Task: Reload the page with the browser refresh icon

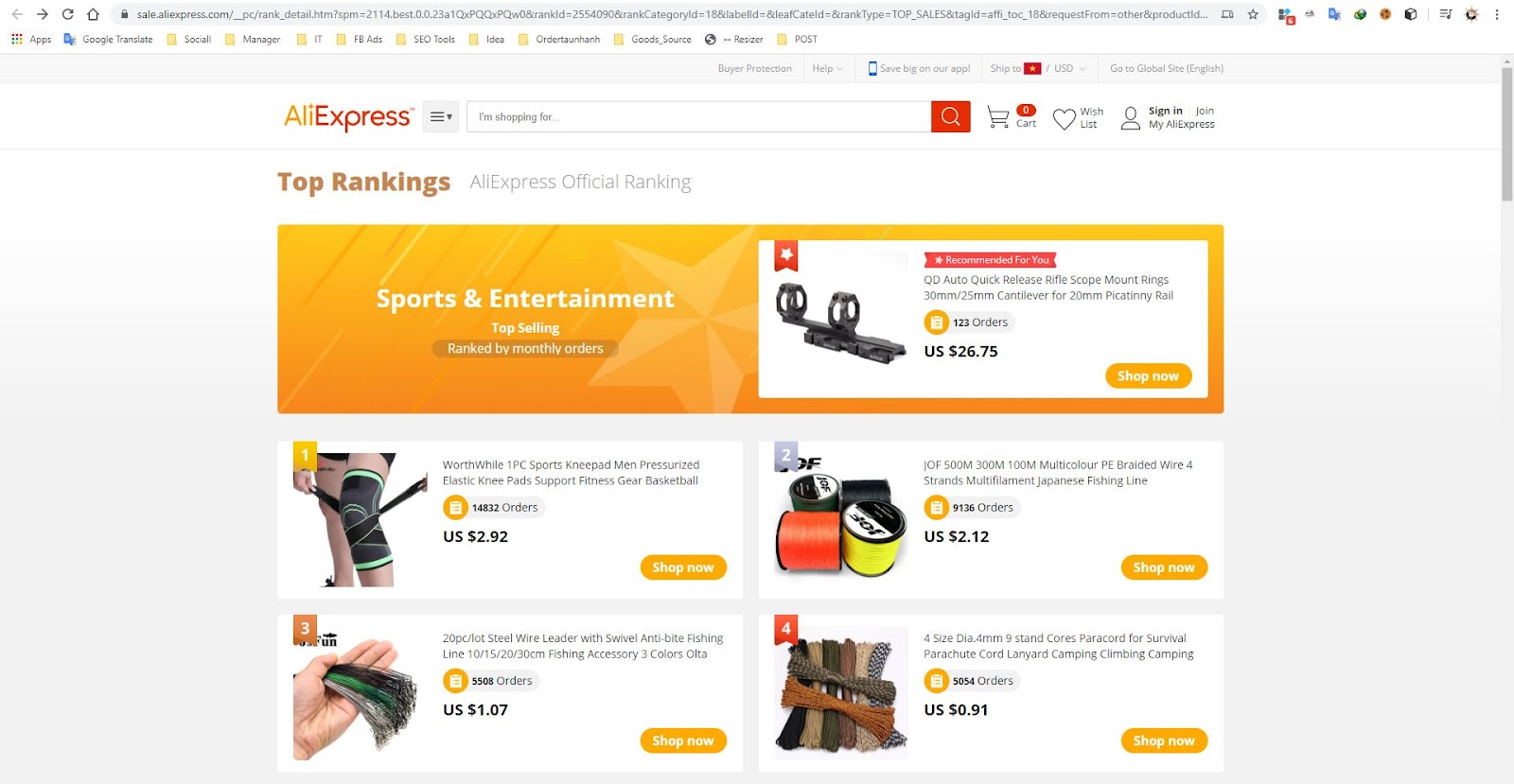Action: pos(67,14)
